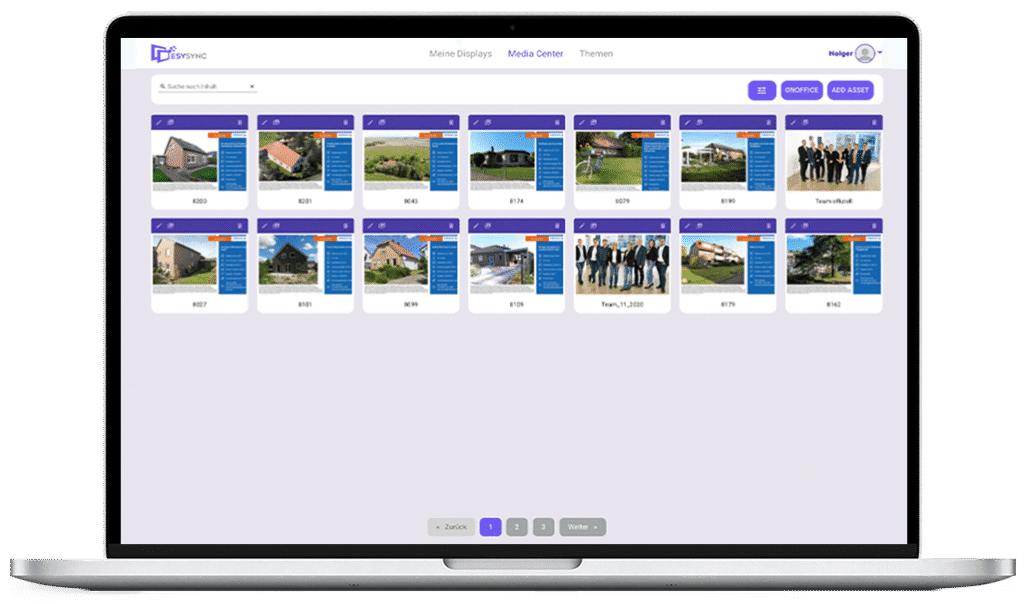Delete asset 8201 via trash icon

click(345, 122)
